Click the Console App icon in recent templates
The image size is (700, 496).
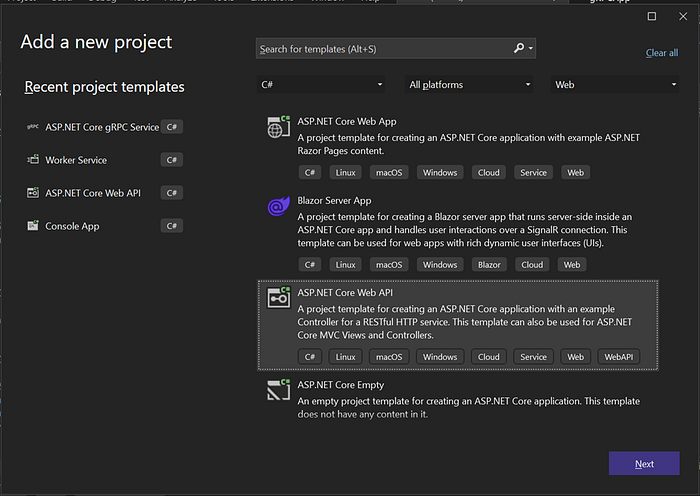click(x=33, y=225)
